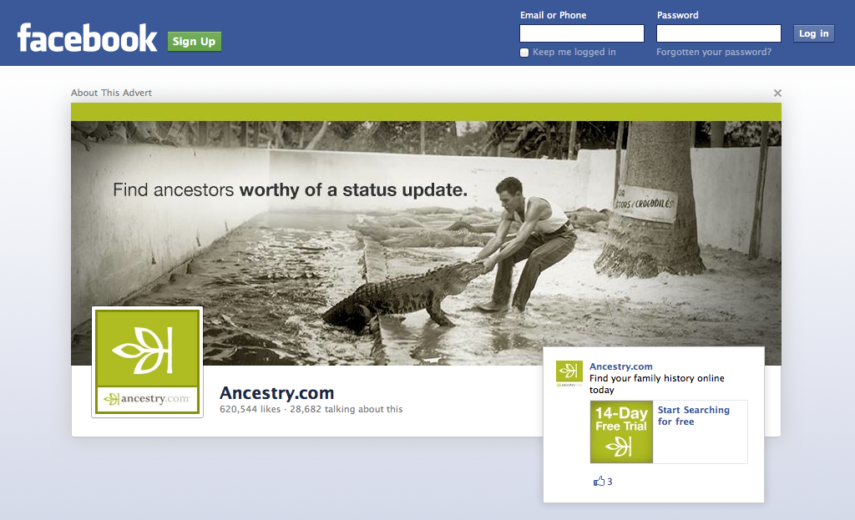This screenshot has width=855, height=520.
Task: Focus the Email or Phone field
Action: [x=581, y=33]
